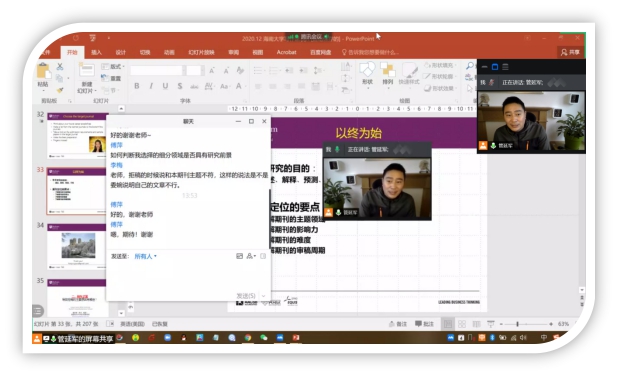Open the 插入 ribbon tab
The image size is (618, 376).
pyautogui.click(x=97, y=52)
